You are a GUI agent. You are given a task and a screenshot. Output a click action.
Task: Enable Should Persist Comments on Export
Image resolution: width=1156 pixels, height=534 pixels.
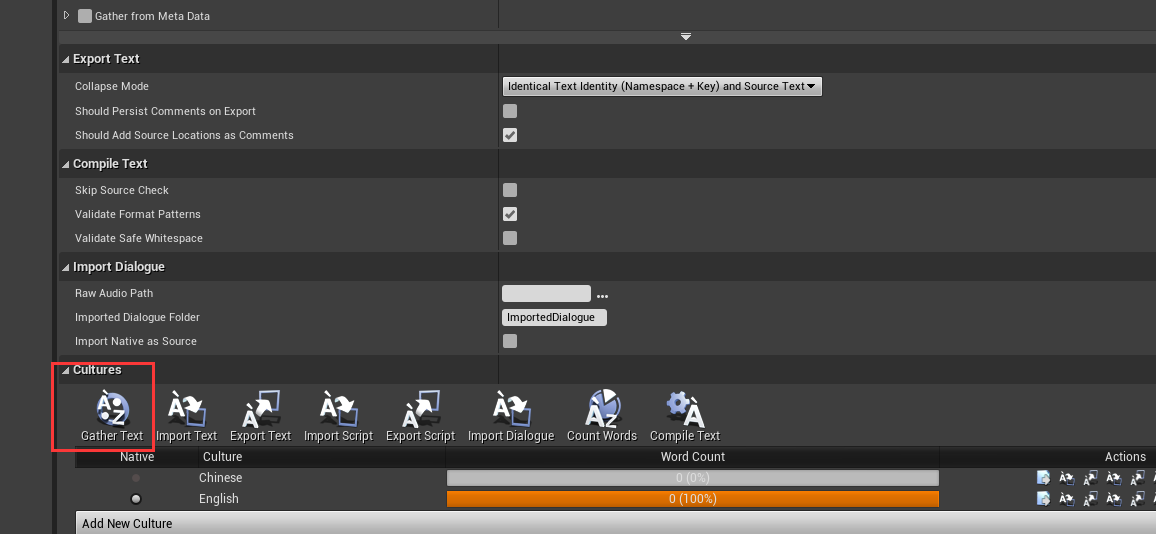[509, 111]
